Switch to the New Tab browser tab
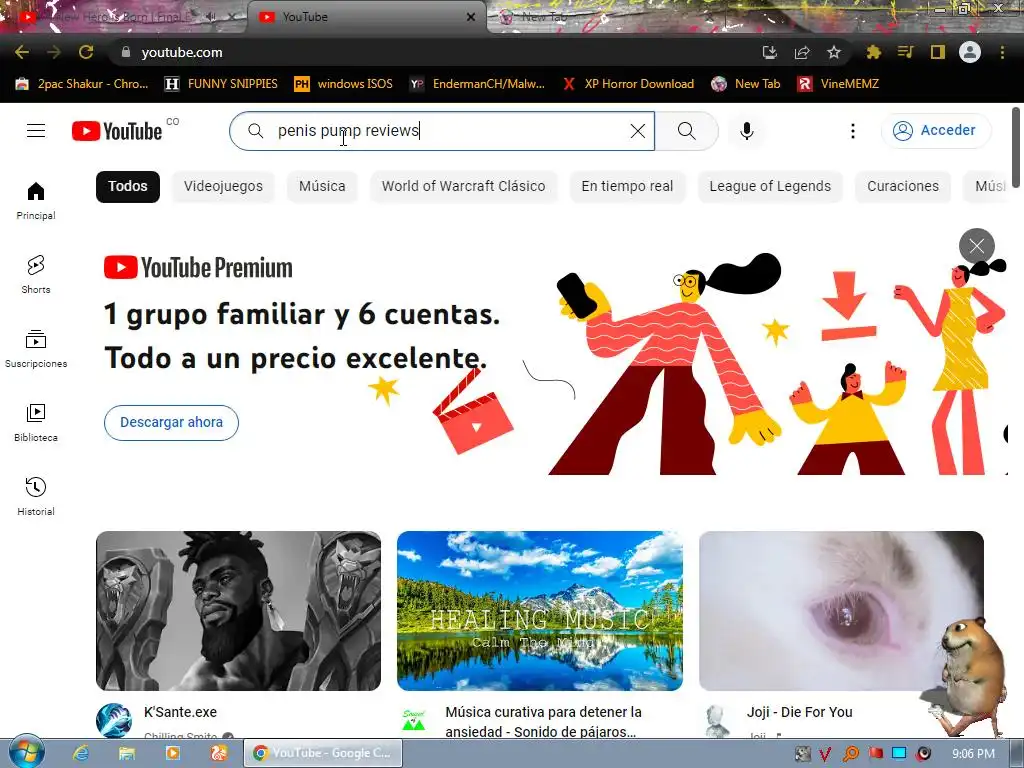The width and height of the screenshot is (1024, 768). point(543,17)
